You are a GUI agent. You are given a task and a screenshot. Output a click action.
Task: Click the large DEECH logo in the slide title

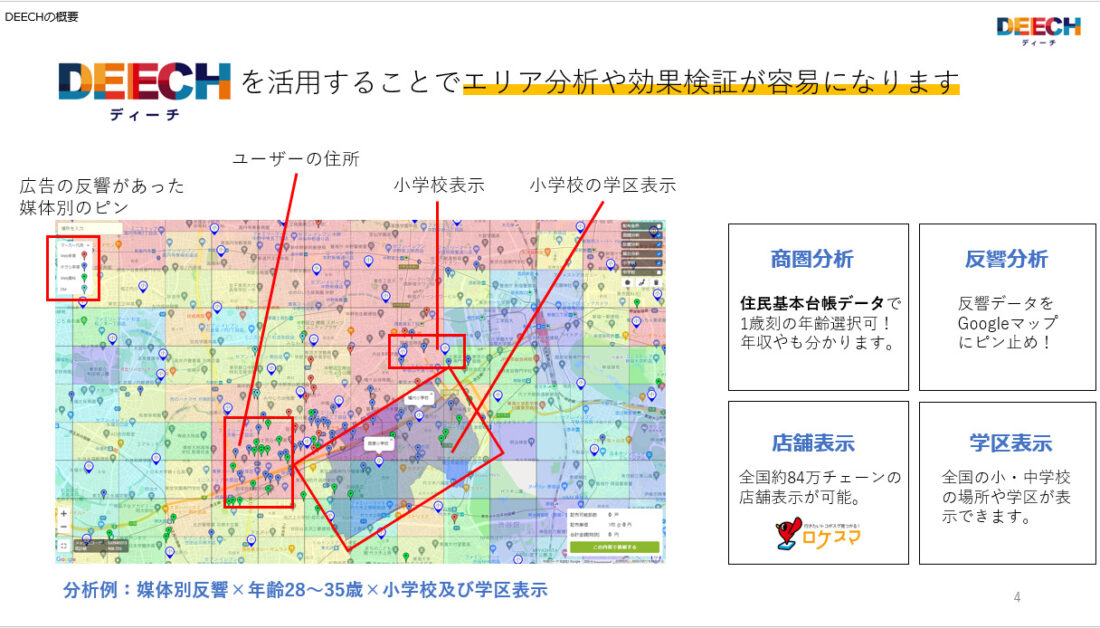140,83
